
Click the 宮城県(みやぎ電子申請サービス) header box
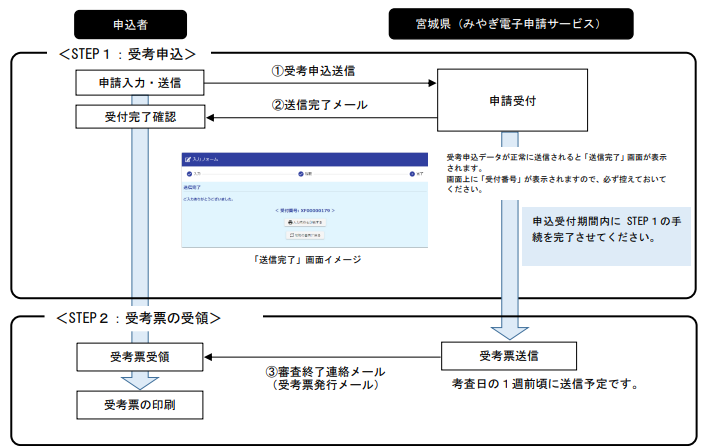(511, 24)
